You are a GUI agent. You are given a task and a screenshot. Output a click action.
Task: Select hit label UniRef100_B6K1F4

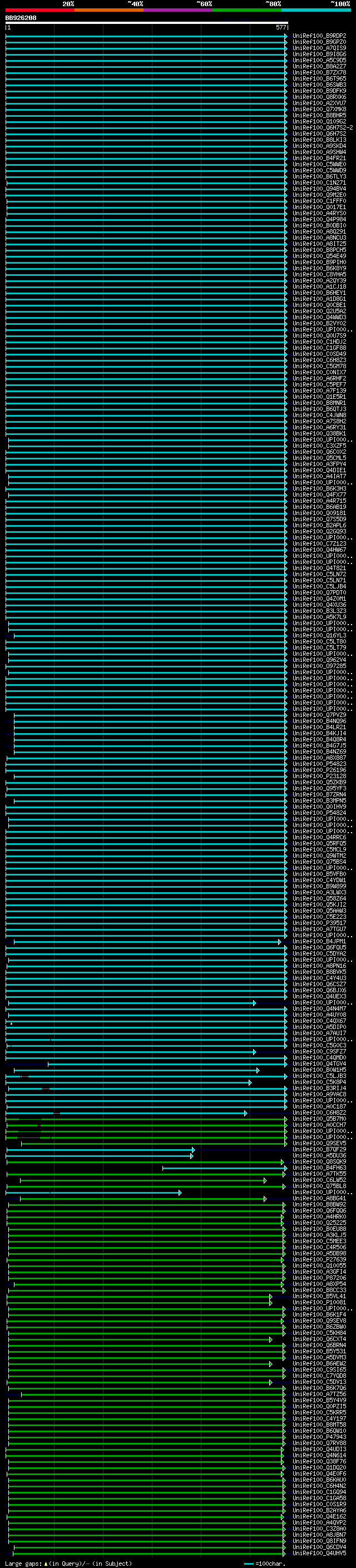pyautogui.click(x=319, y=1314)
